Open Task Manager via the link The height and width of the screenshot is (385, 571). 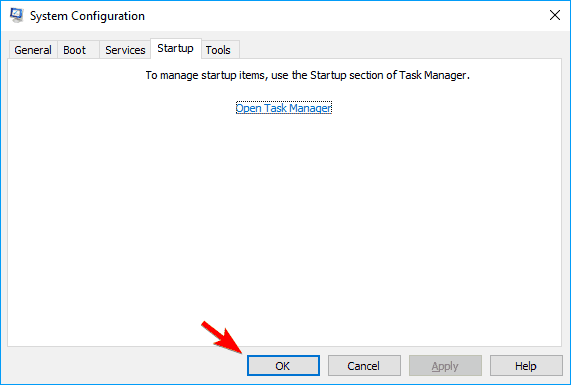284,108
